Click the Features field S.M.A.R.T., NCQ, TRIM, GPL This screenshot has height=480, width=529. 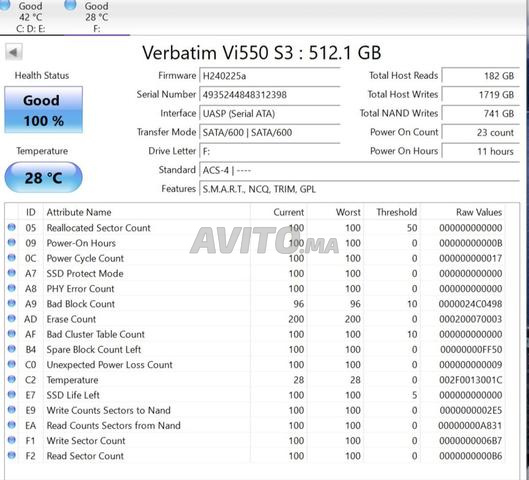[359, 189]
